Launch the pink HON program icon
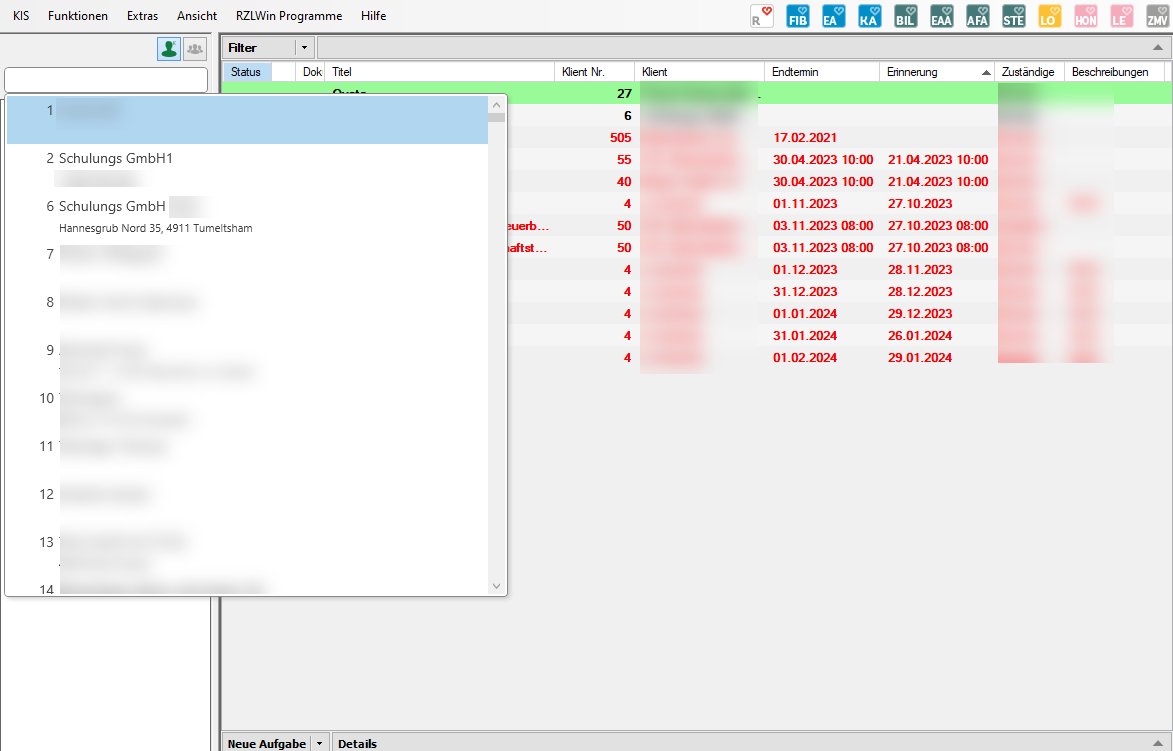The width and height of the screenshot is (1173, 751). coord(1085,17)
